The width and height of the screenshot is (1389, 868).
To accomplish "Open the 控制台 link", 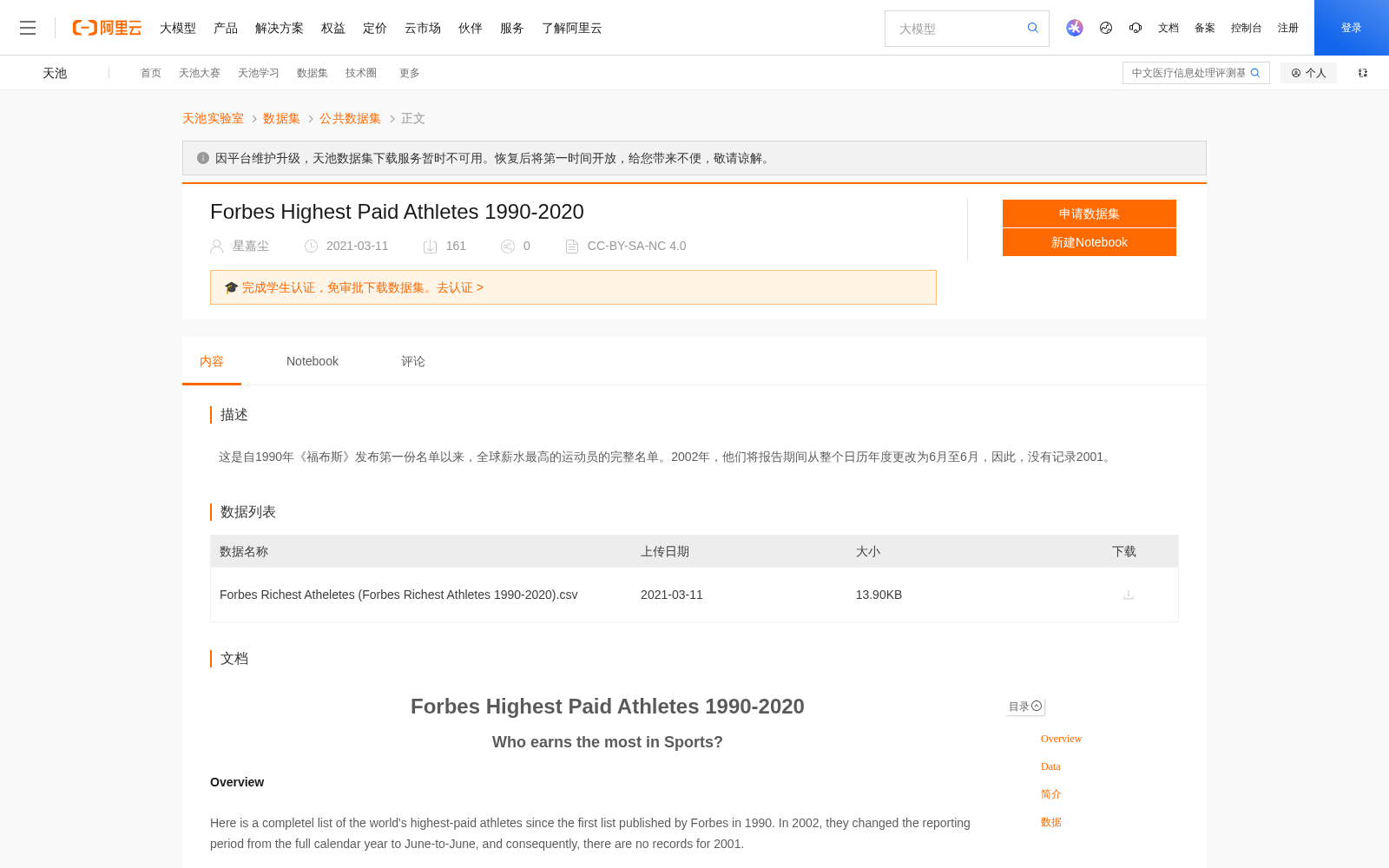I will coord(1247,28).
